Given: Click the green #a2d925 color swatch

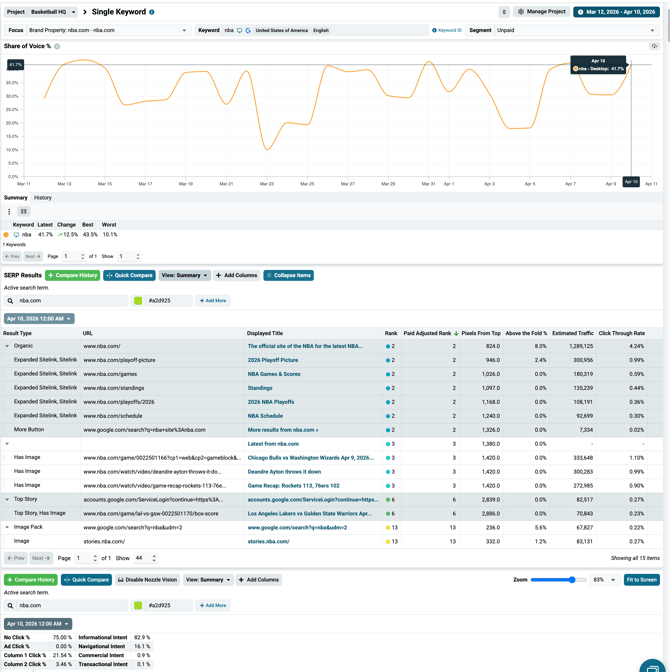Looking at the screenshot, I should click(x=138, y=300).
